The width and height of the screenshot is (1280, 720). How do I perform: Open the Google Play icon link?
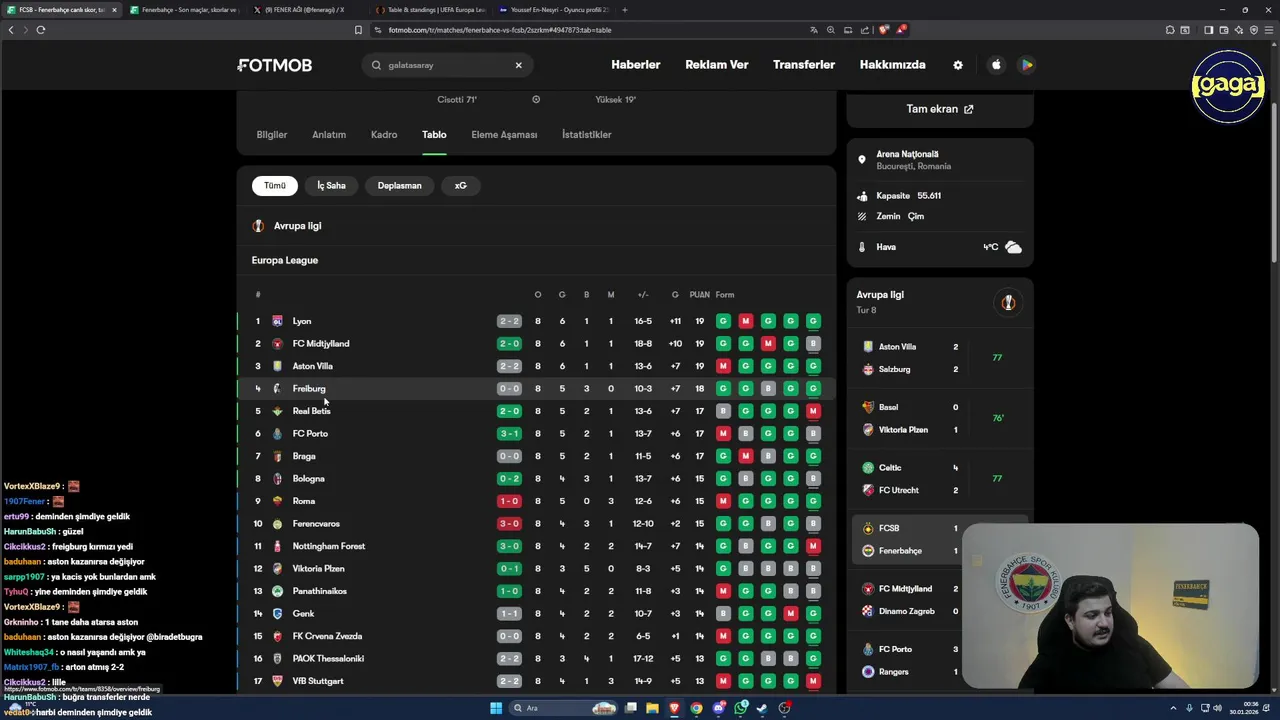(1026, 65)
